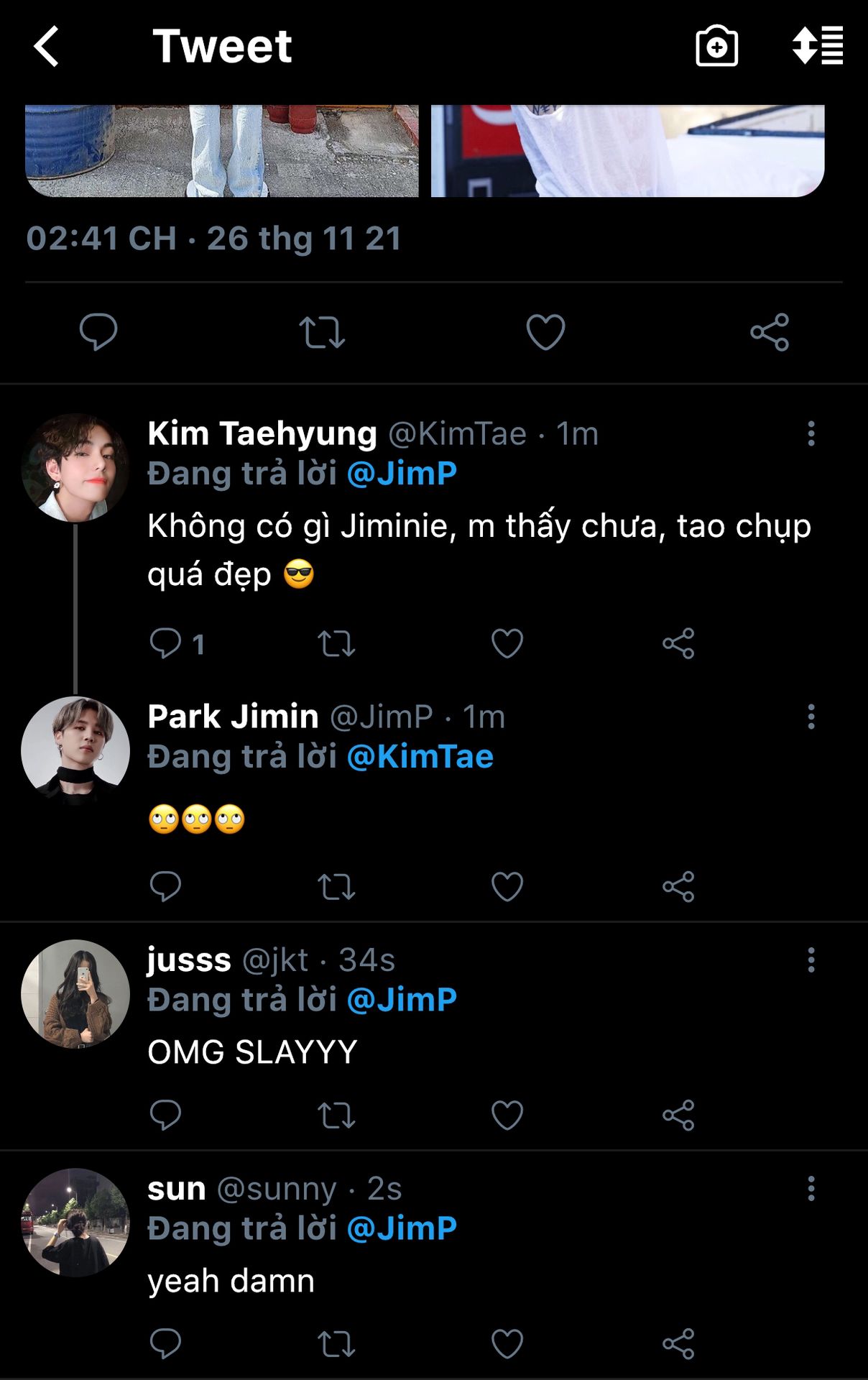868x1380 pixels.
Task: Open jusss's profile avatar
Action: [75, 994]
